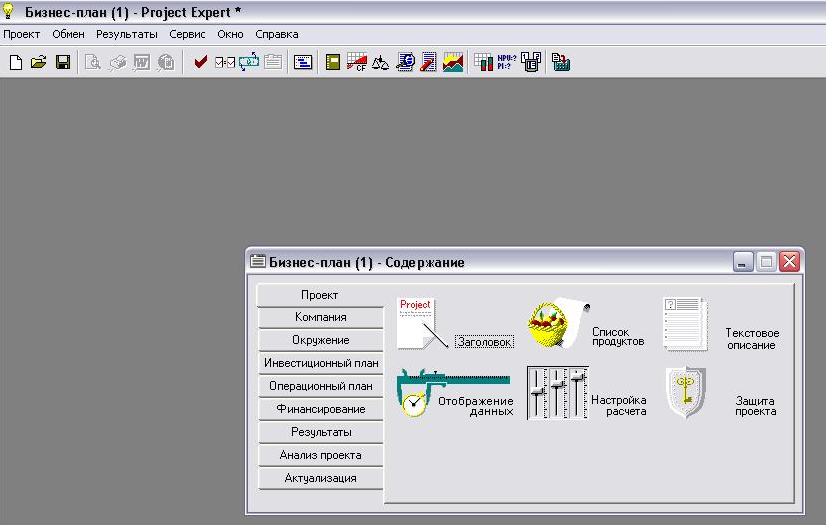The width and height of the screenshot is (826, 525).
Task: Select the Актуализация section tab
Action: [321, 478]
